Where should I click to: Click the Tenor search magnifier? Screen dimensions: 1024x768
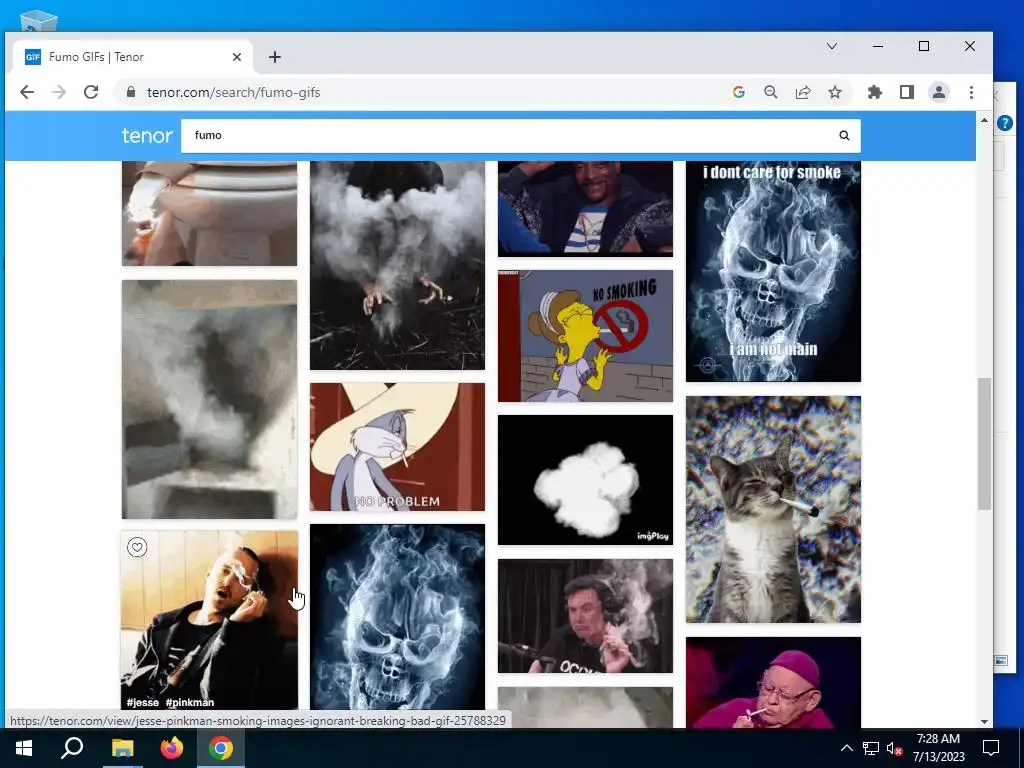pos(844,135)
